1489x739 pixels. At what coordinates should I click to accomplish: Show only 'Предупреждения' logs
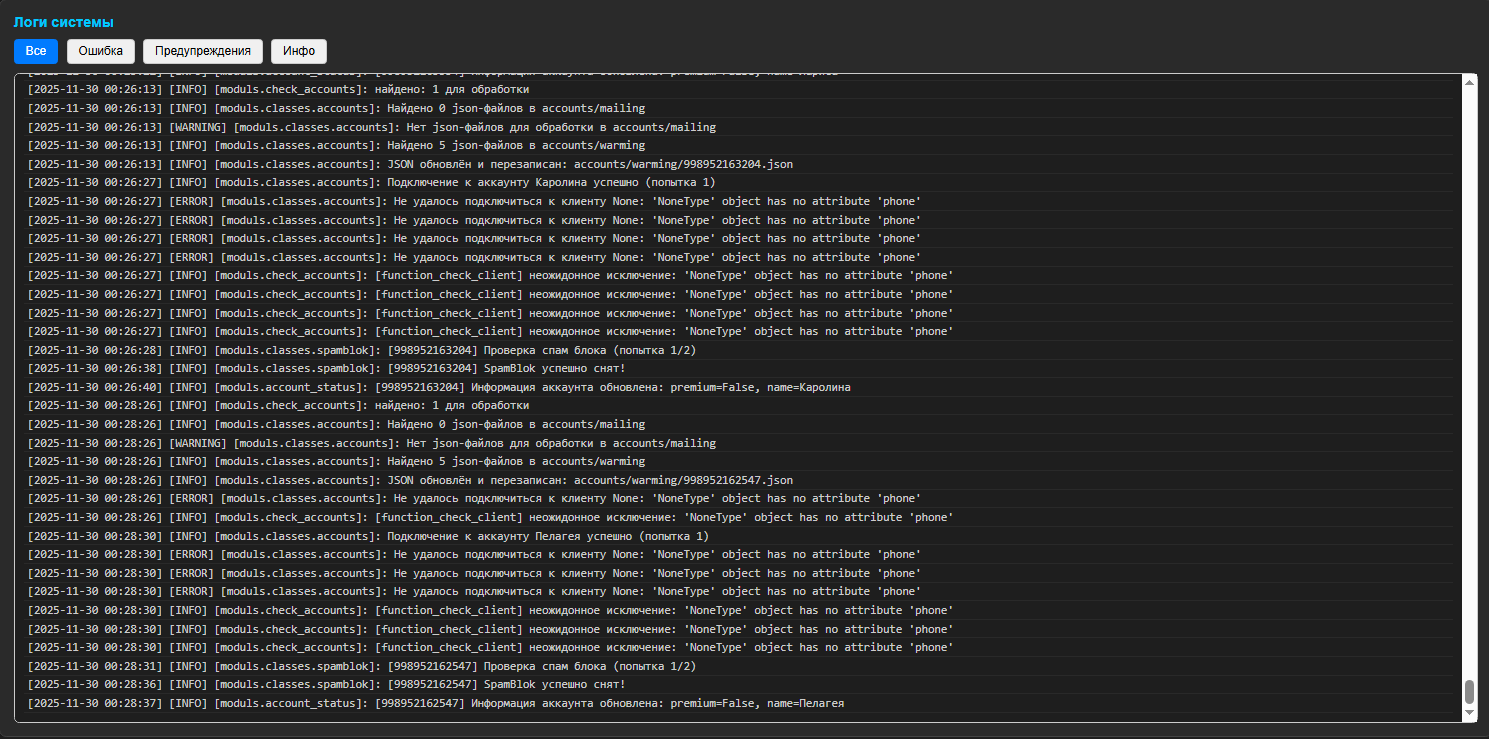pos(203,51)
